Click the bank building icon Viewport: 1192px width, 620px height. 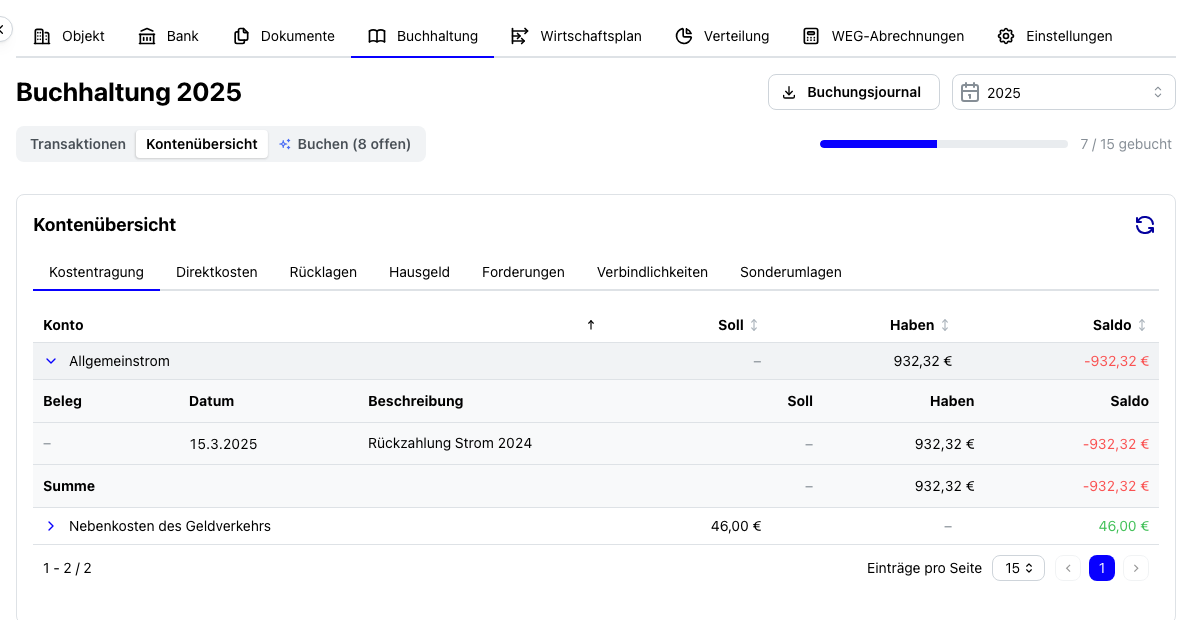[x=147, y=36]
